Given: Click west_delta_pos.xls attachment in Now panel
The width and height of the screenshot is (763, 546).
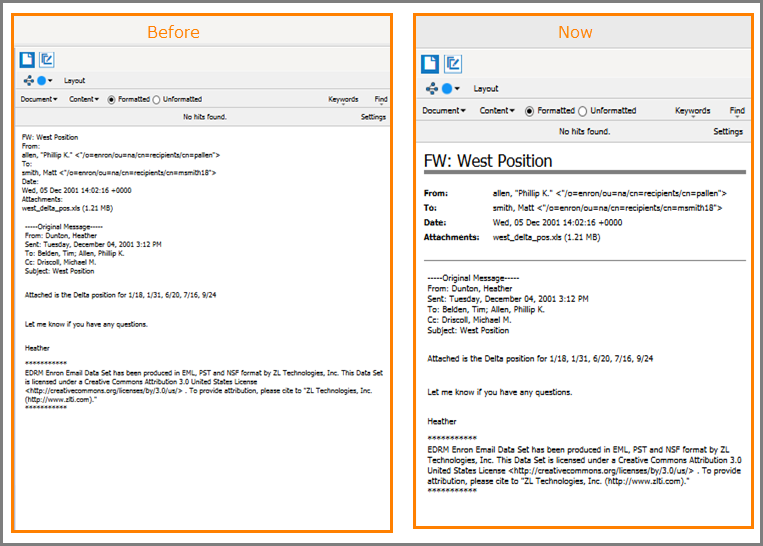Looking at the screenshot, I should pyautogui.click(x=546, y=237).
